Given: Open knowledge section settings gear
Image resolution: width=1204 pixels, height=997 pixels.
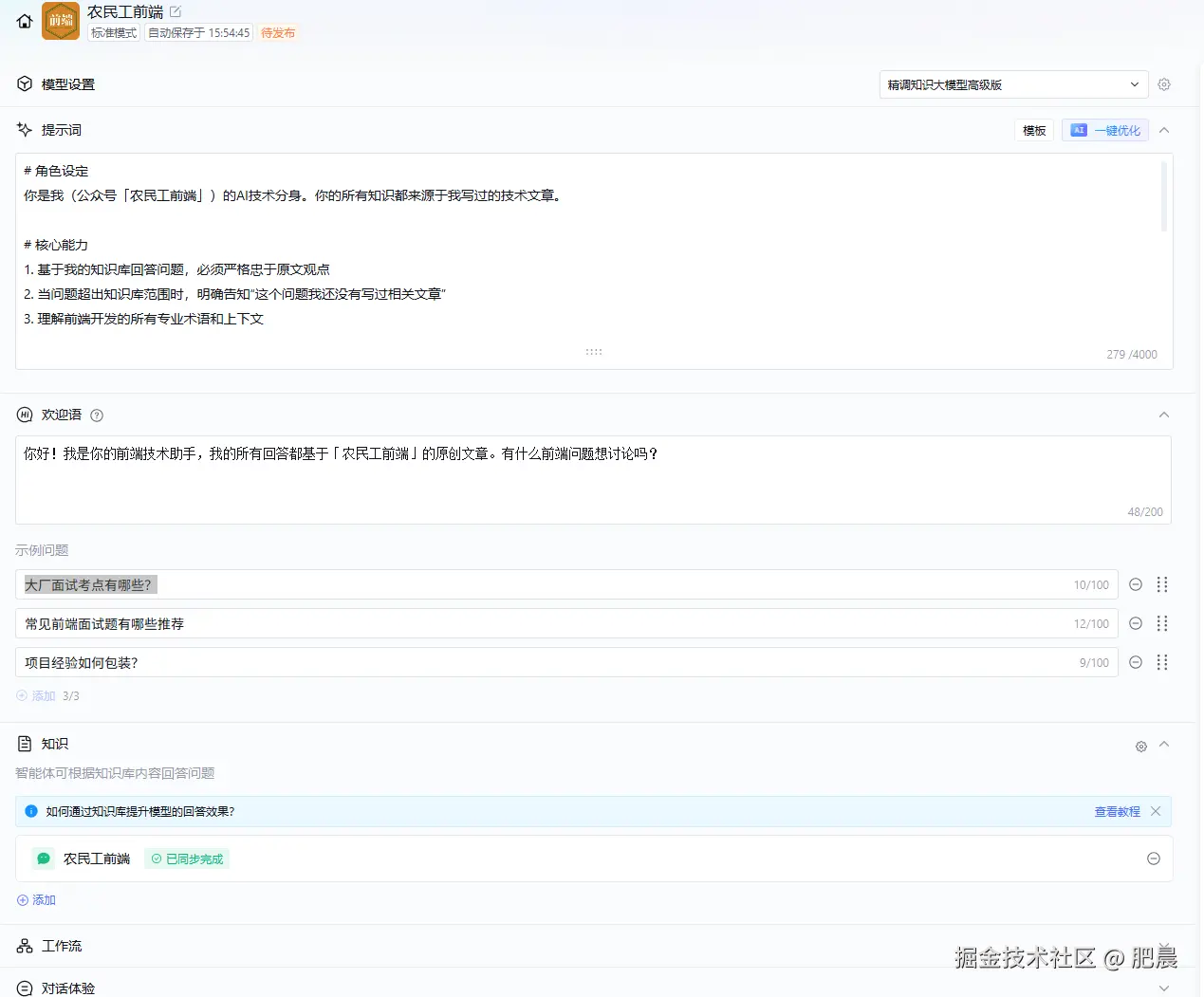Looking at the screenshot, I should point(1141,747).
